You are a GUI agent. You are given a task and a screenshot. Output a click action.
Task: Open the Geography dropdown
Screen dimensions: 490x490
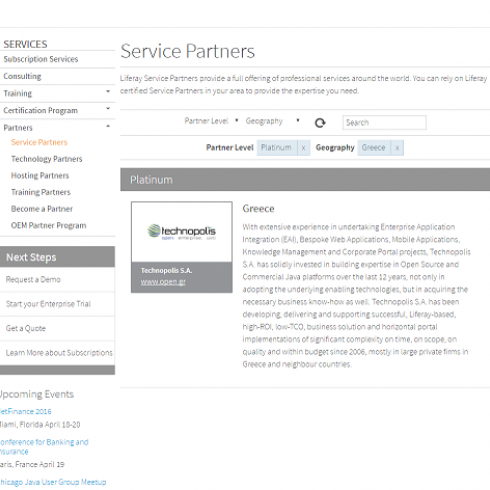[x=272, y=121]
